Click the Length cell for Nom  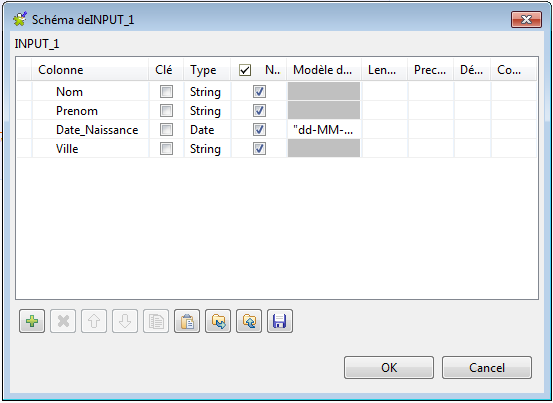pos(385,92)
